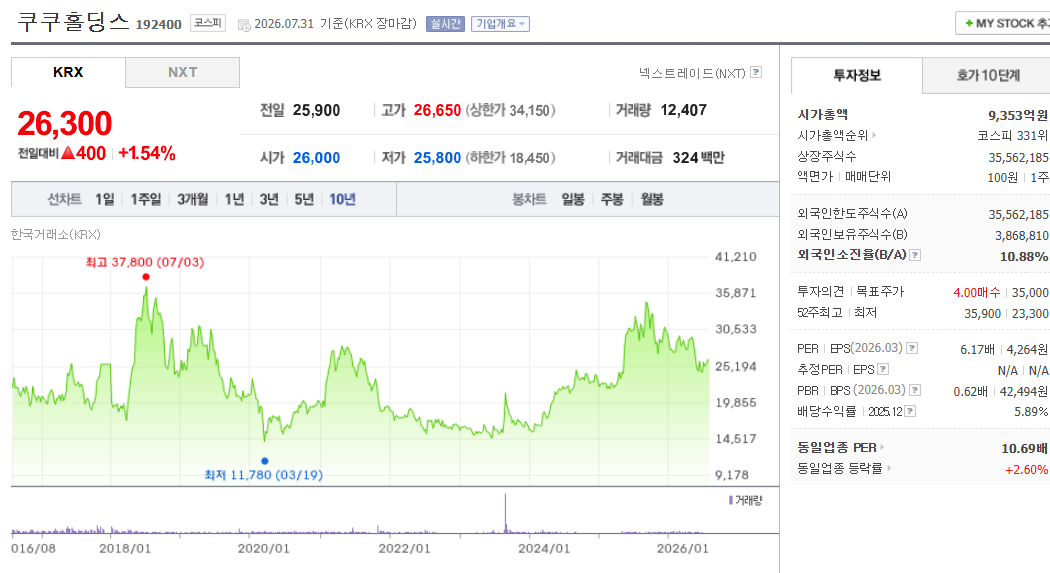Click the 거래량 value 12,407
Screen dimensions: 1050x573
coord(684,110)
